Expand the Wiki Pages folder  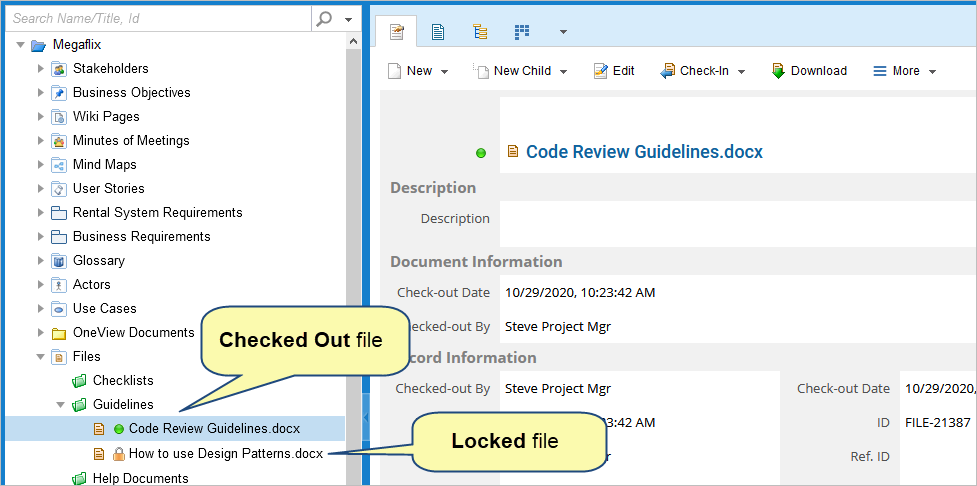coord(41,117)
